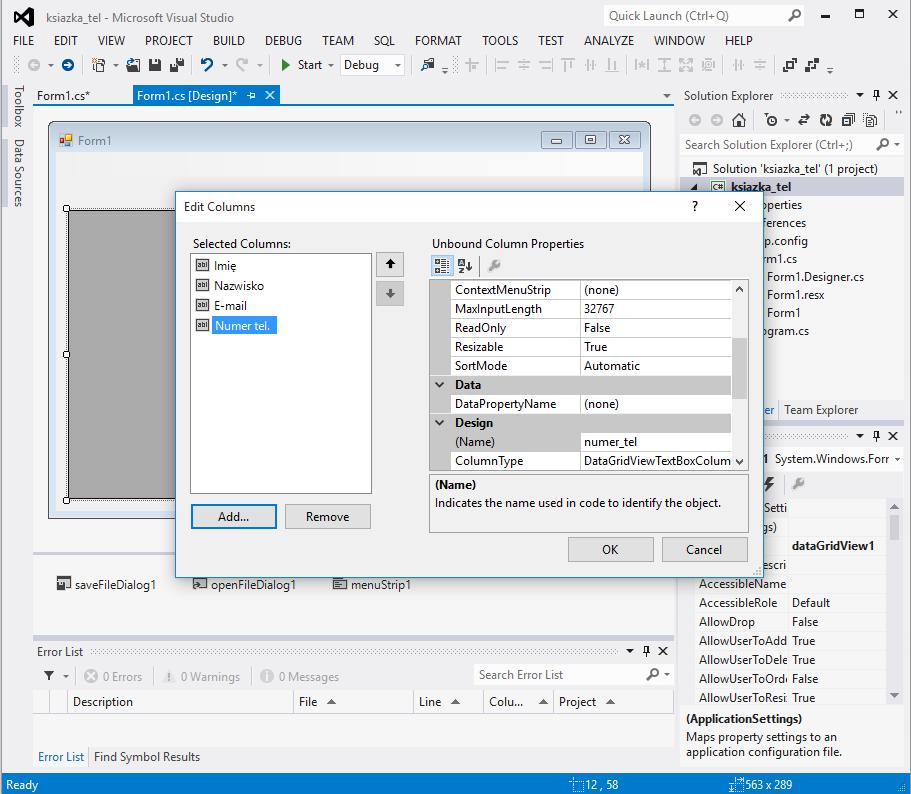This screenshot has width=911, height=794.
Task: Click the Save All toolbar icon
Action: point(177,65)
